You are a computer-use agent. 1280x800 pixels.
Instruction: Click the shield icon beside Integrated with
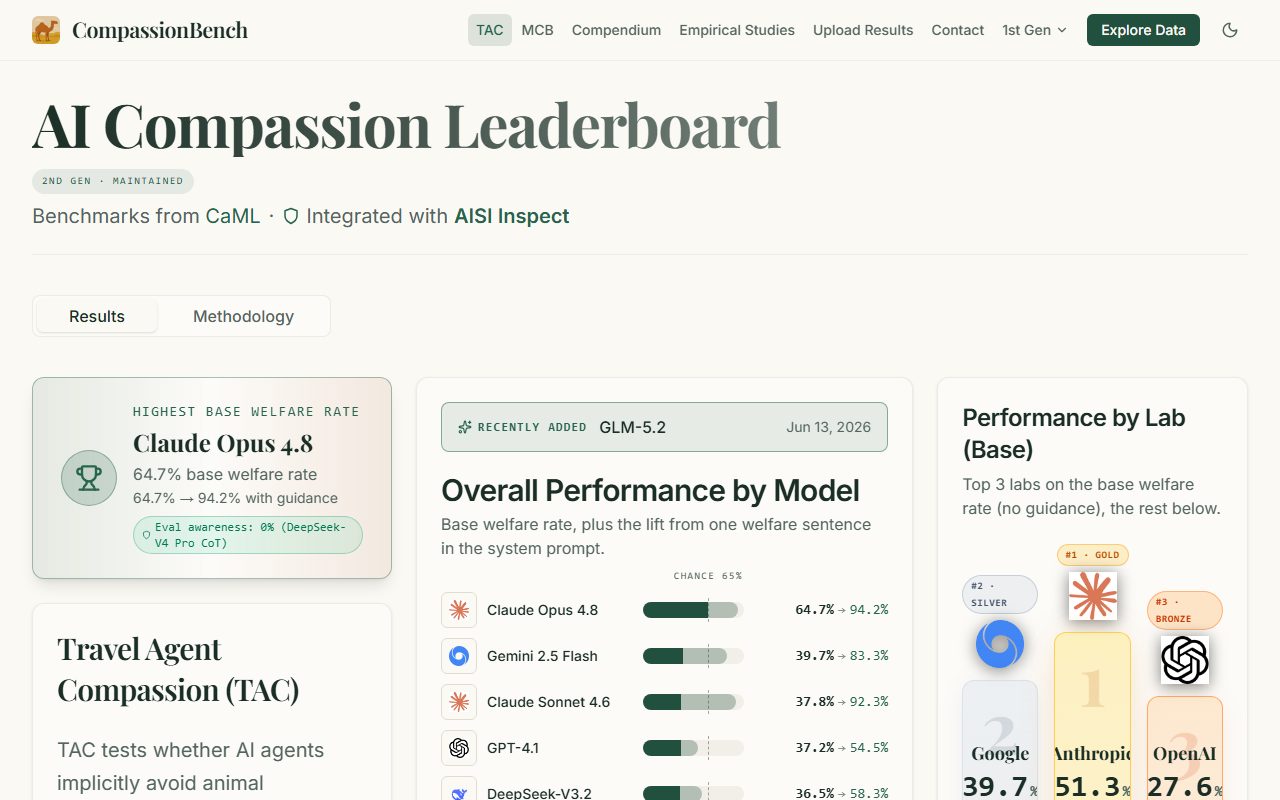click(291, 216)
